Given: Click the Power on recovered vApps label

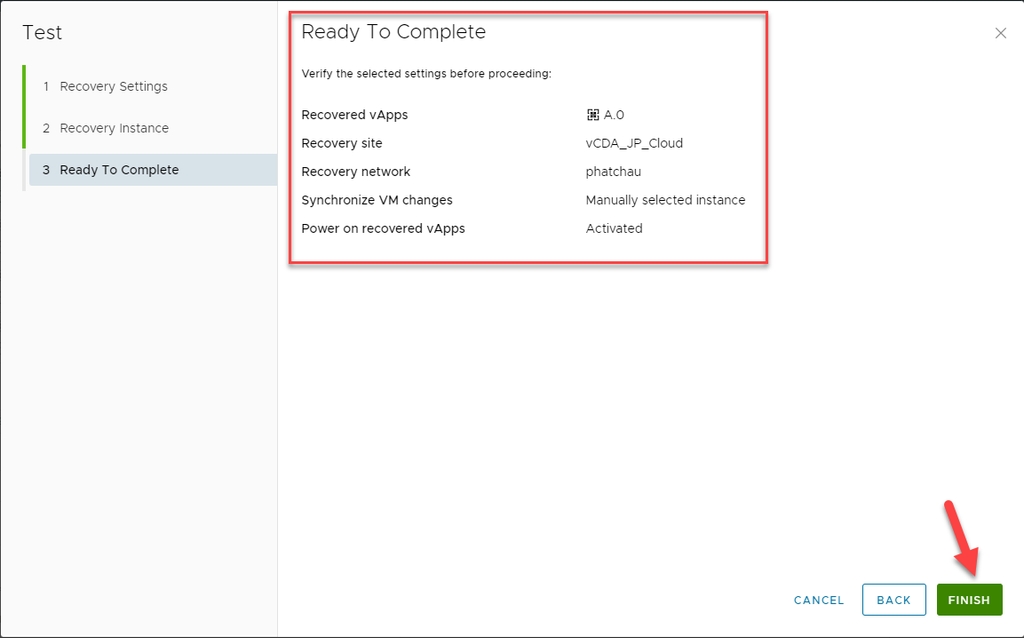Looking at the screenshot, I should (383, 228).
